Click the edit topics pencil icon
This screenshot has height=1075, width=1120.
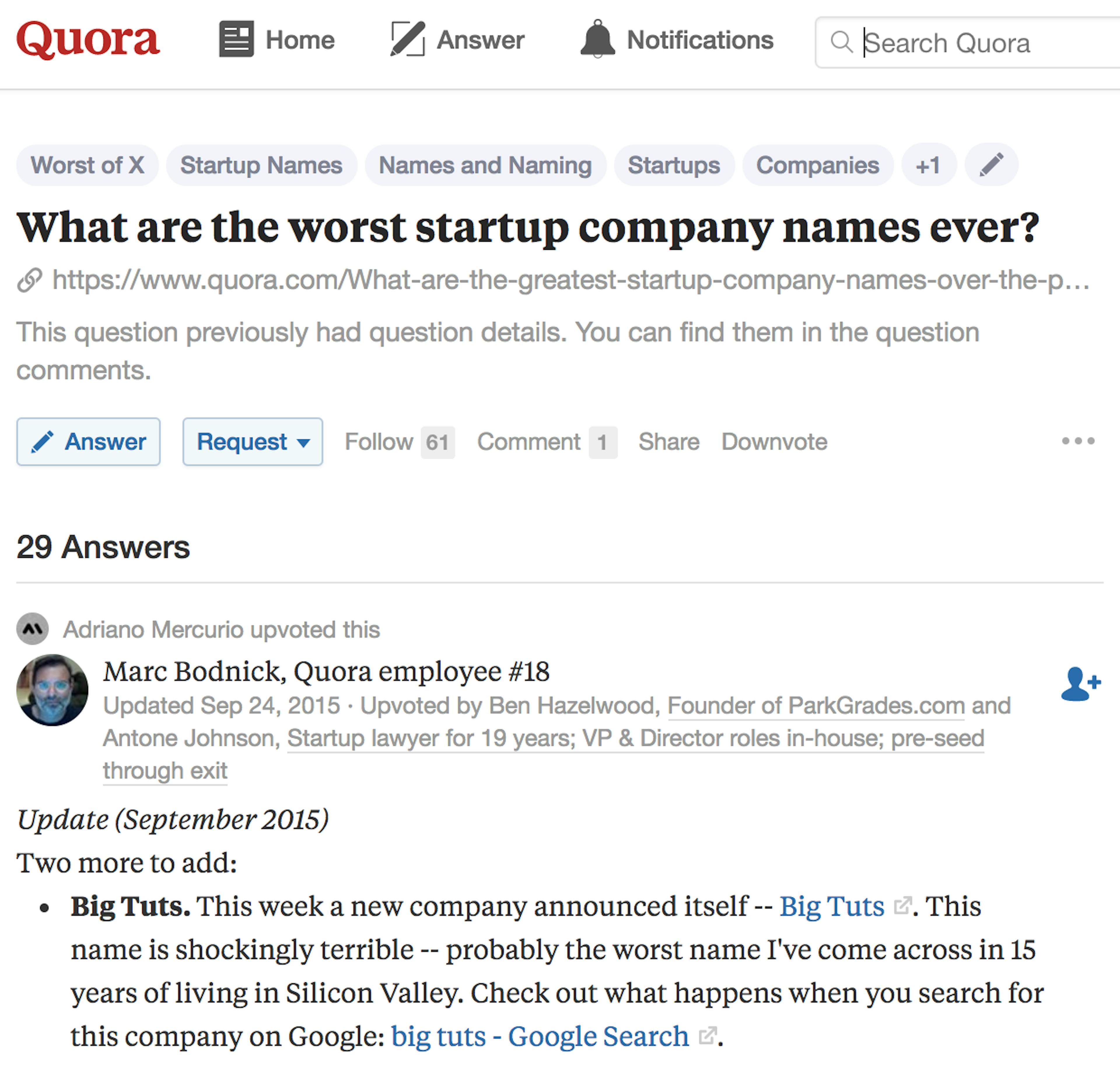pyautogui.click(x=991, y=165)
